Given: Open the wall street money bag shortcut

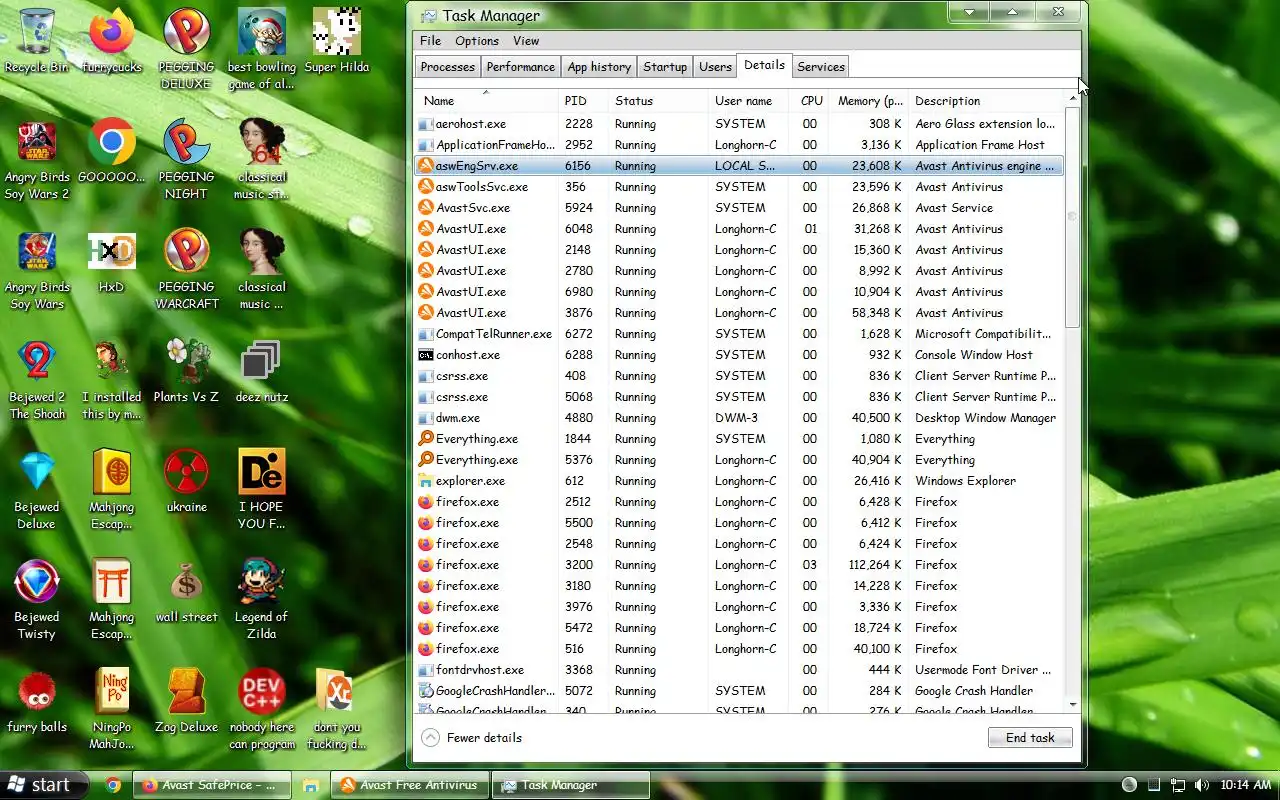Looking at the screenshot, I should pos(186,591).
